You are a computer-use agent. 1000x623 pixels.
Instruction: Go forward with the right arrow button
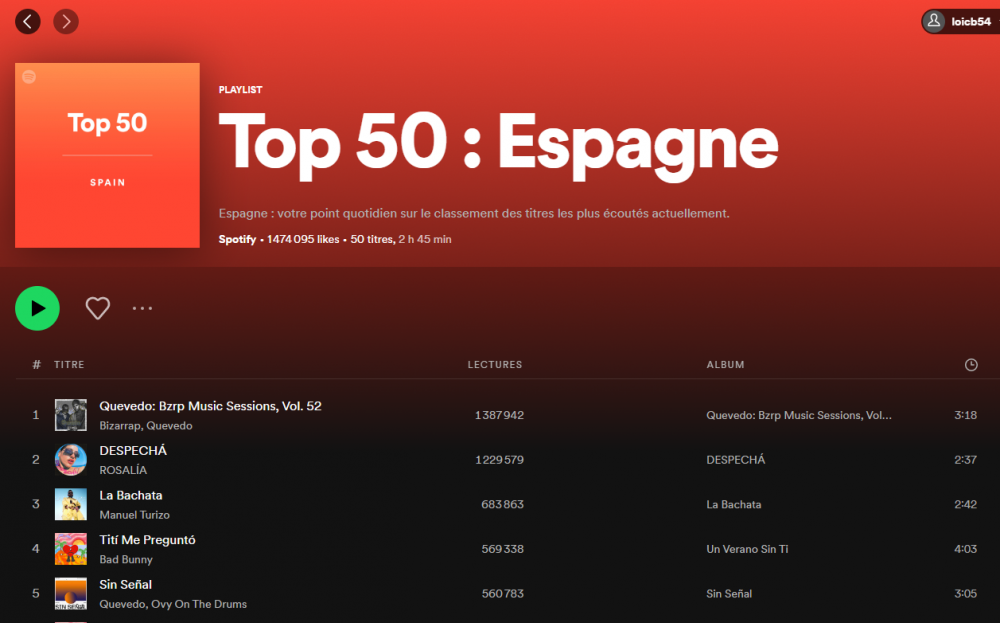(x=66, y=22)
